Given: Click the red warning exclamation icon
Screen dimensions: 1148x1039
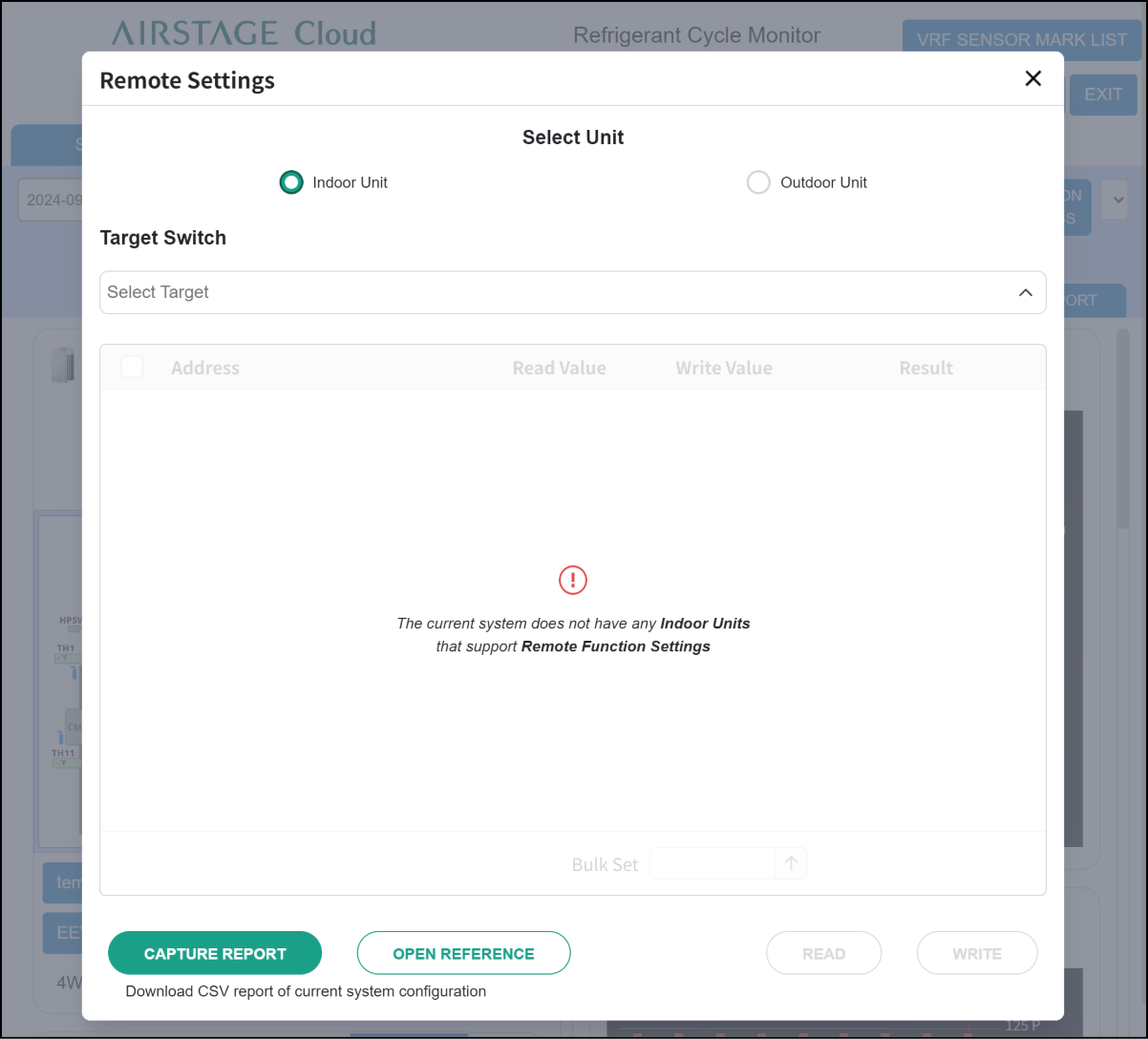Looking at the screenshot, I should pyautogui.click(x=573, y=580).
